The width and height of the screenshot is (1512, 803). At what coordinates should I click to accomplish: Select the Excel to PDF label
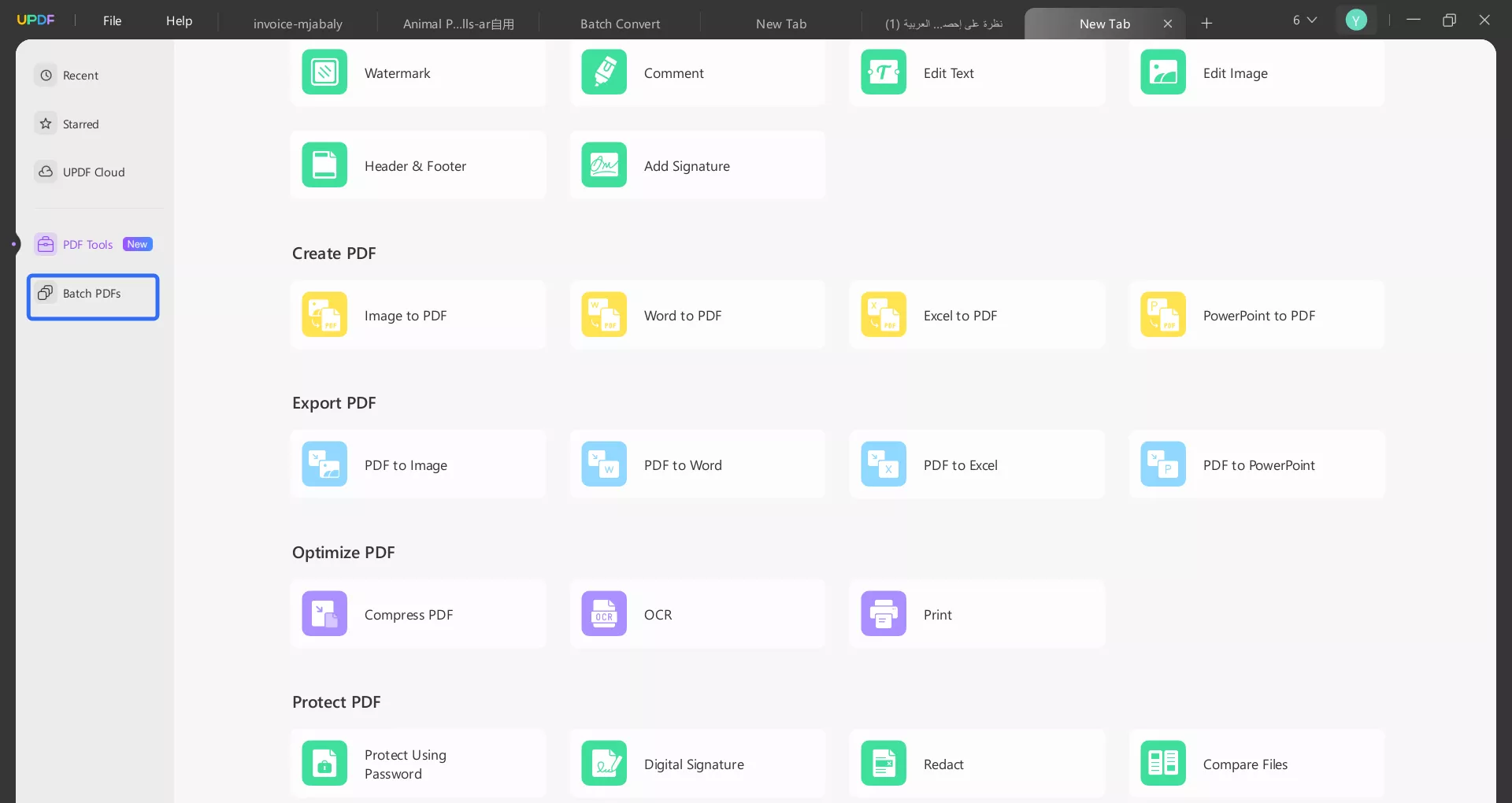coord(960,316)
